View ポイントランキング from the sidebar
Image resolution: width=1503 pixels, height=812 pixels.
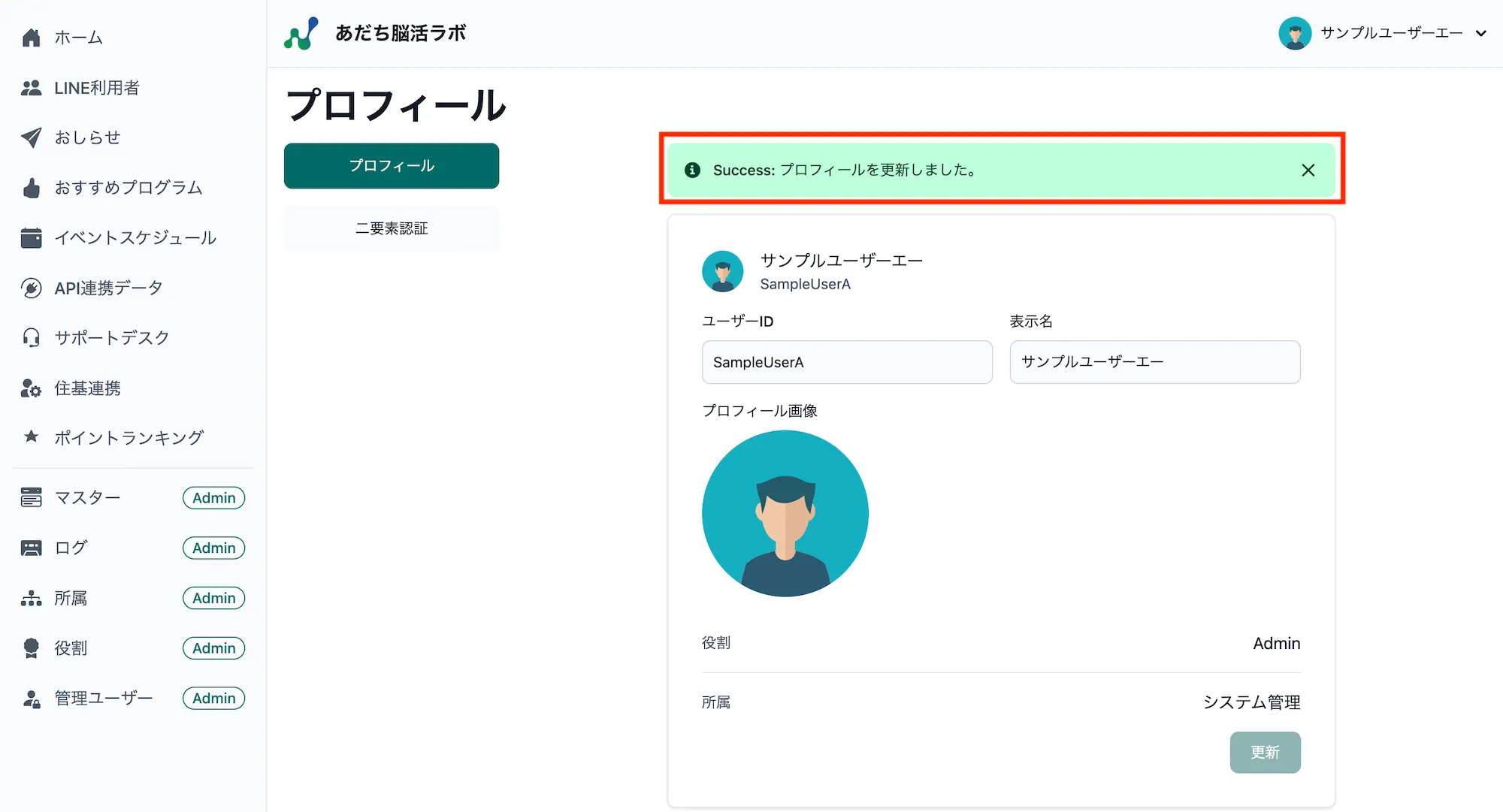click(129, 437)
